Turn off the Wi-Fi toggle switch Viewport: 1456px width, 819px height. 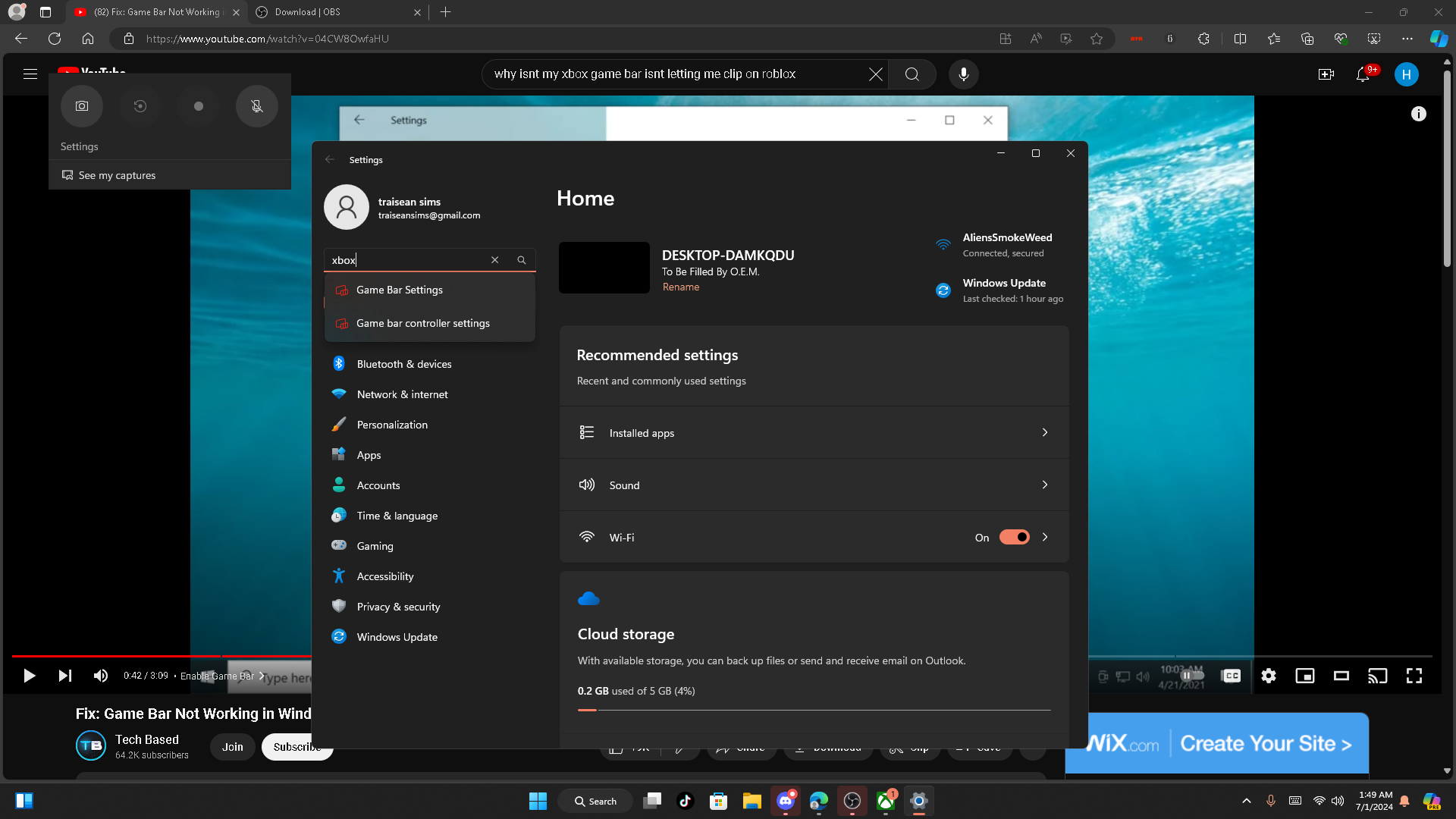[1015, 537]
